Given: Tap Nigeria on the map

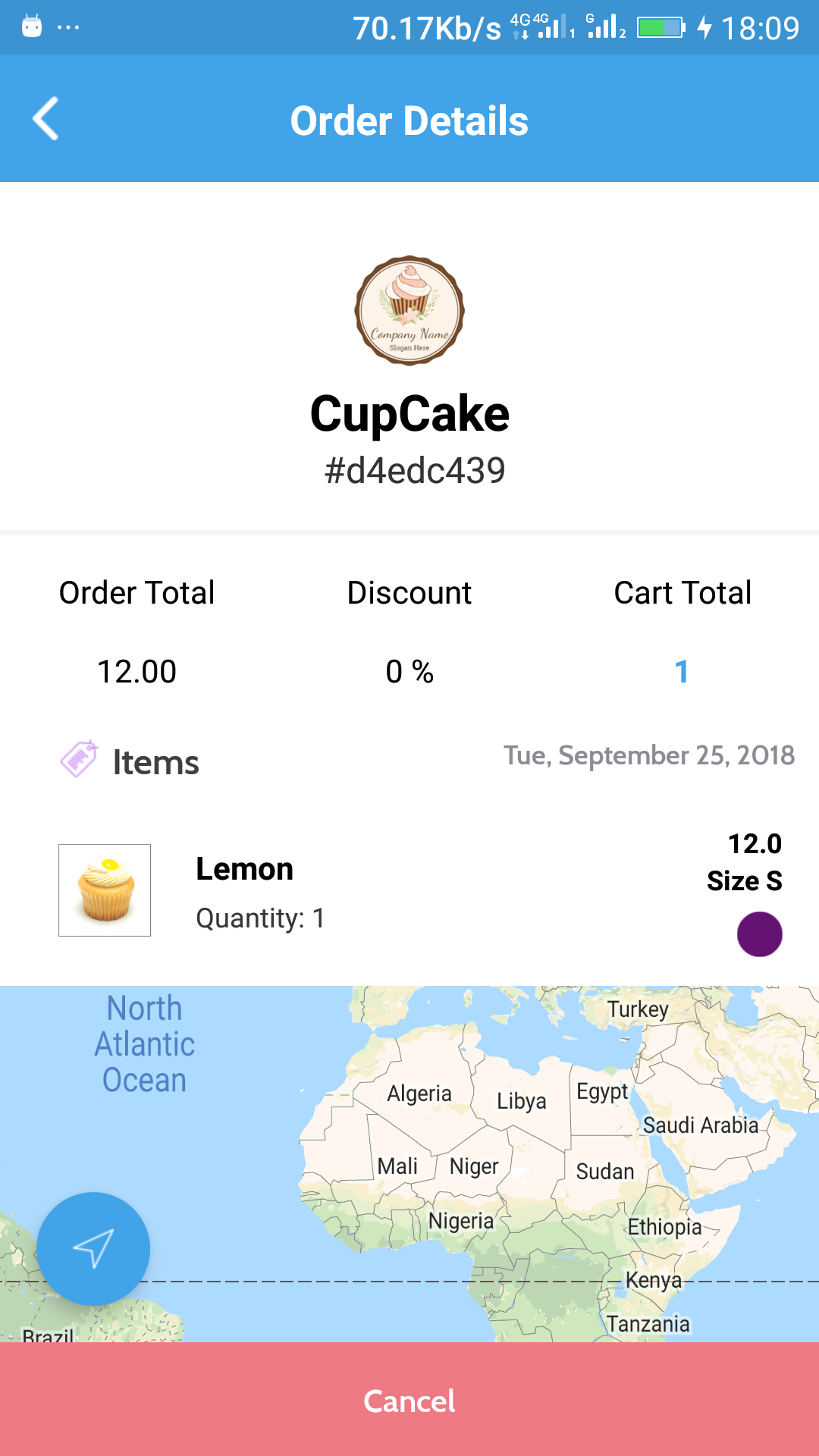Looking at the screenshot, I should pos(460,1221).
